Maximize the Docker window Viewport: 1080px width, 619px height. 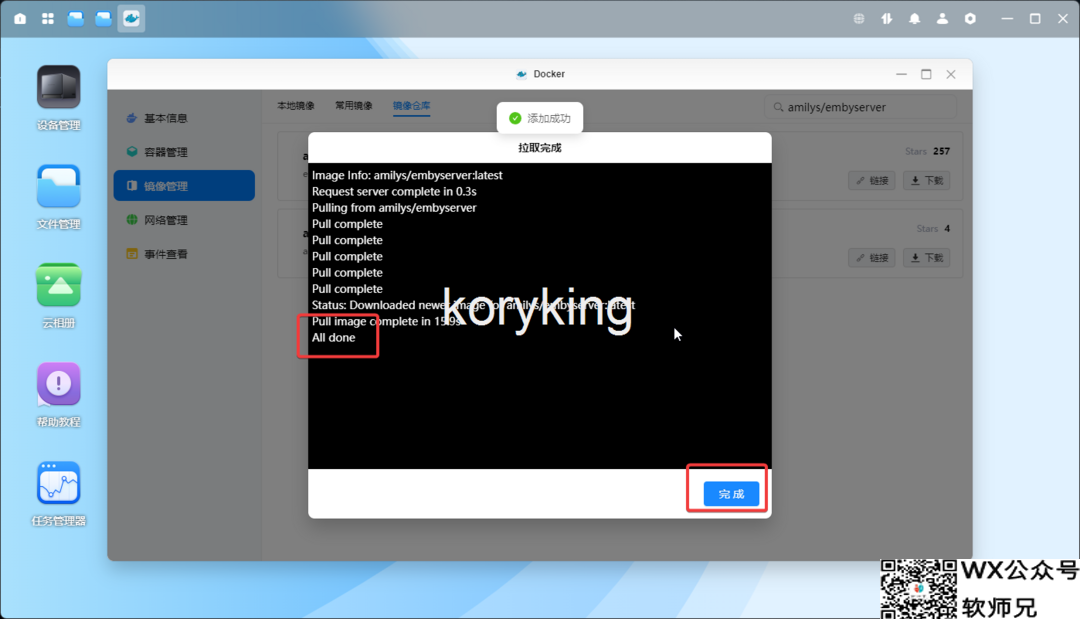[926, 74]
